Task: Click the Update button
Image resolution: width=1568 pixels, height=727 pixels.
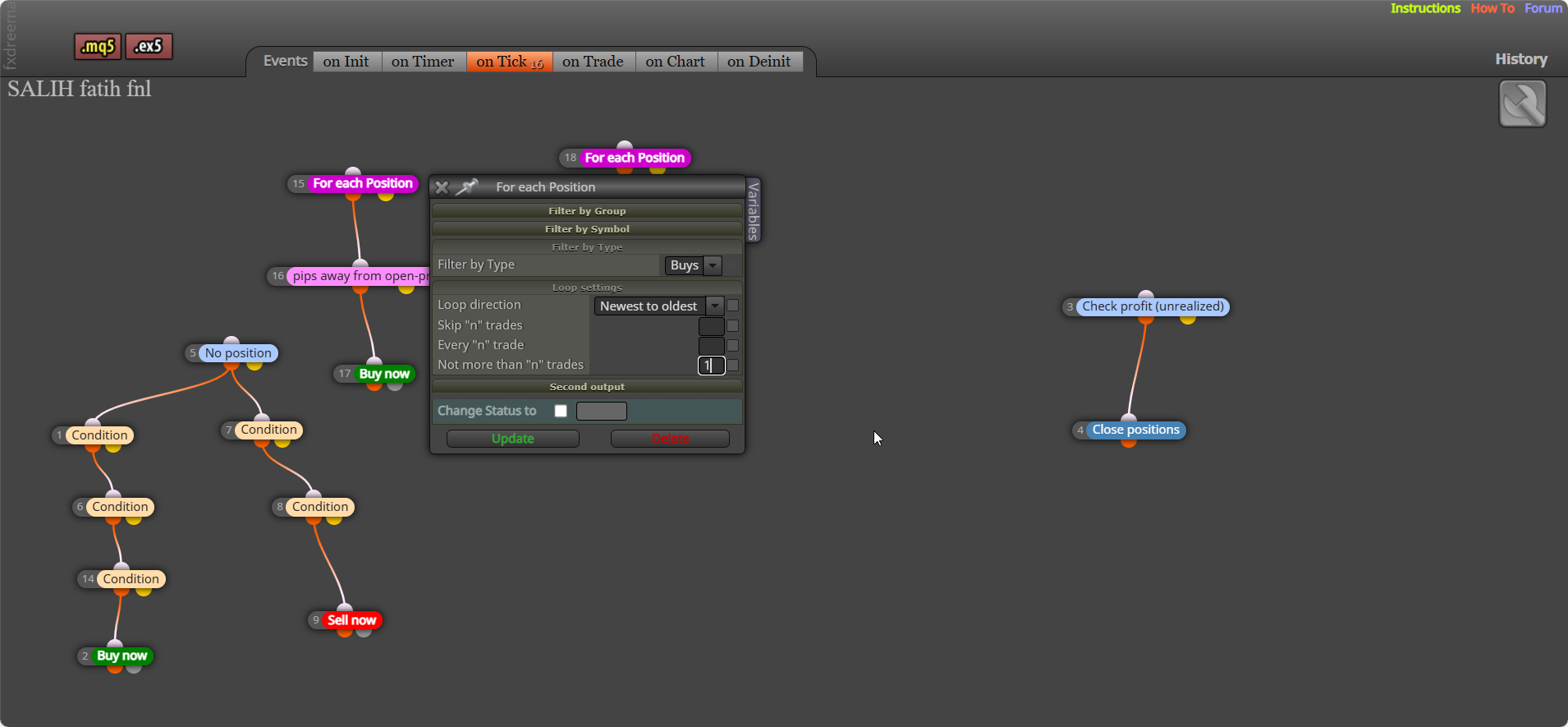Action: point(513,439)
